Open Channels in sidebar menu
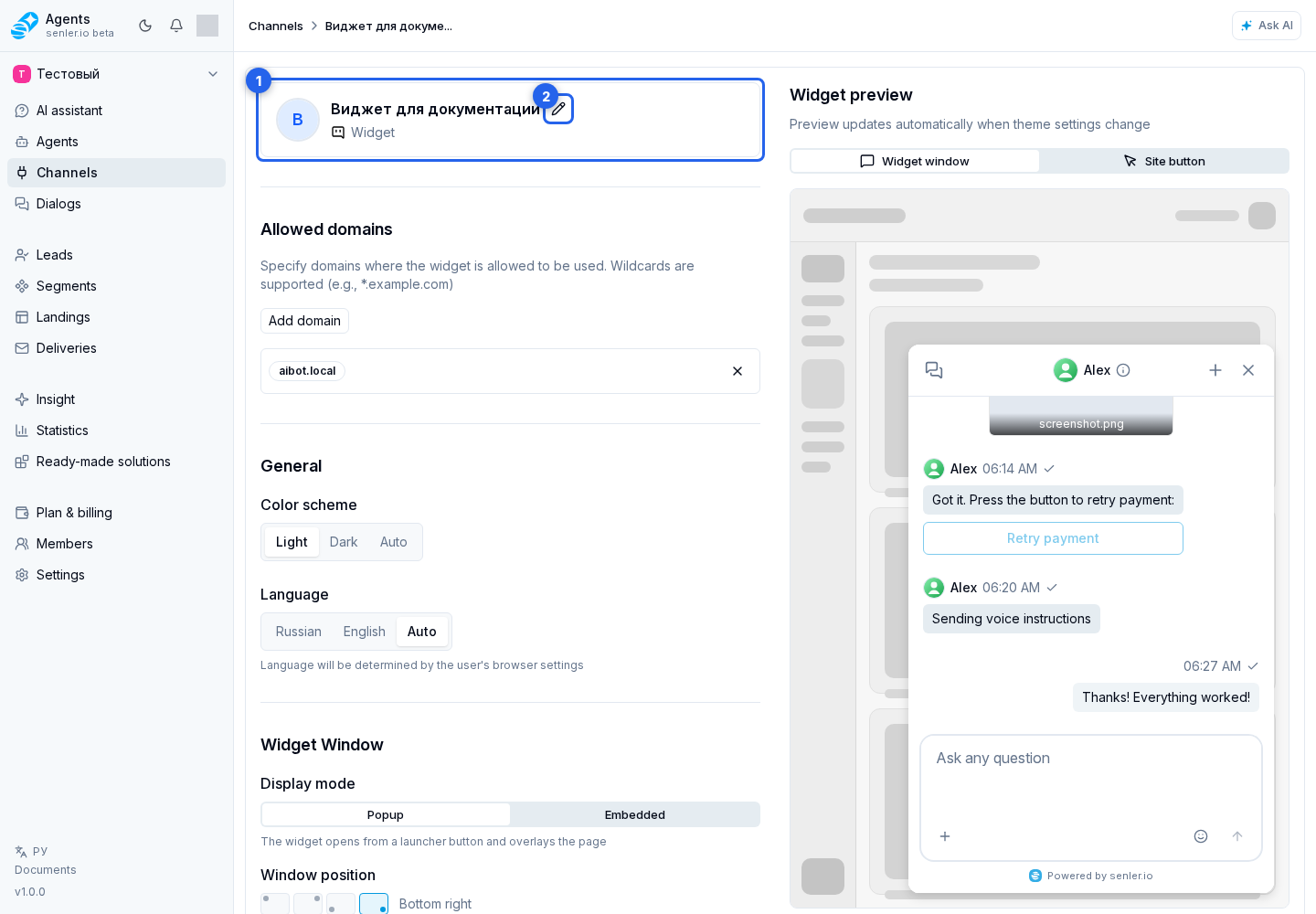This screenshot has width=1316, height=914. point(116,173)
